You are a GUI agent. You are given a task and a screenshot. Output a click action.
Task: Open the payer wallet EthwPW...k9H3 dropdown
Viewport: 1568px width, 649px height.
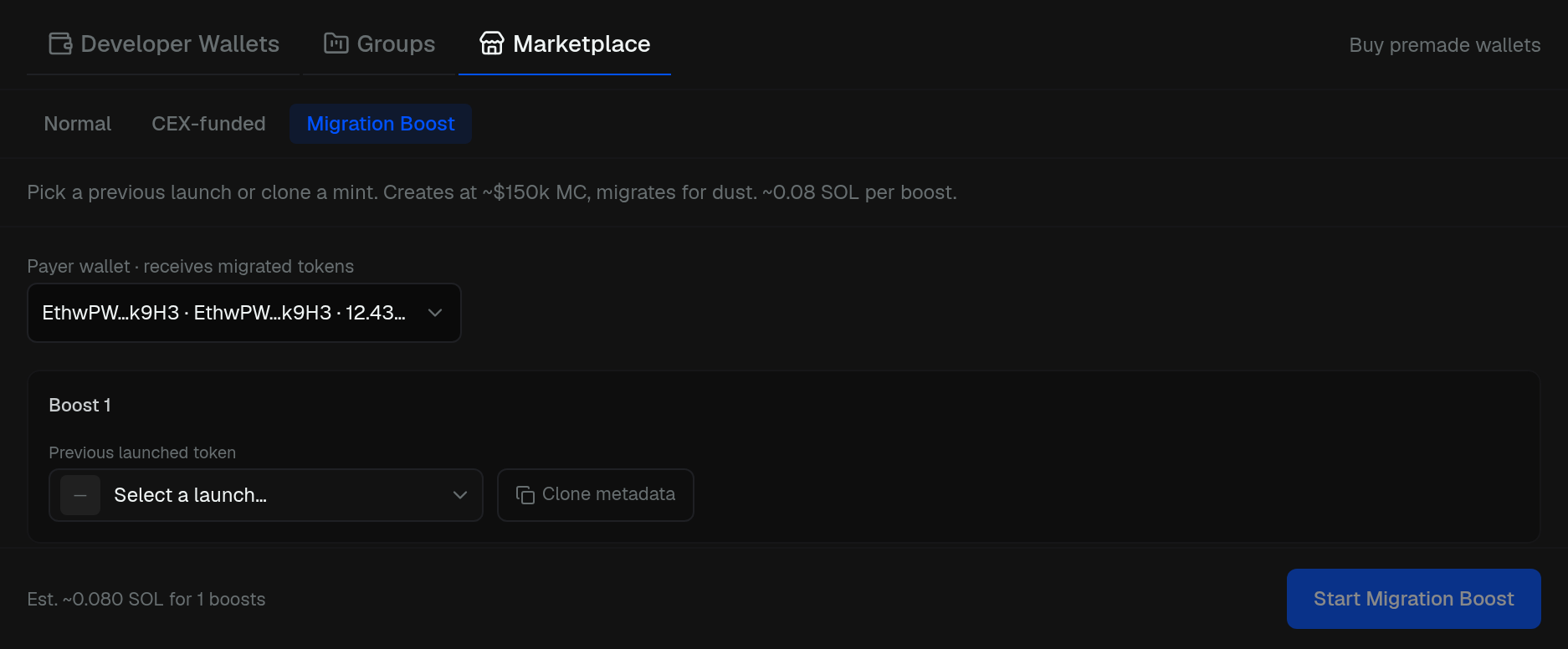click(x=244, y=313)
